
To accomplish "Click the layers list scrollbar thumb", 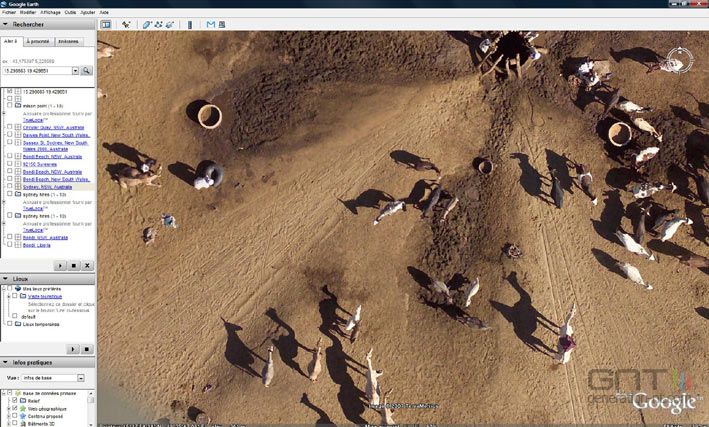I will pos(91,400).
